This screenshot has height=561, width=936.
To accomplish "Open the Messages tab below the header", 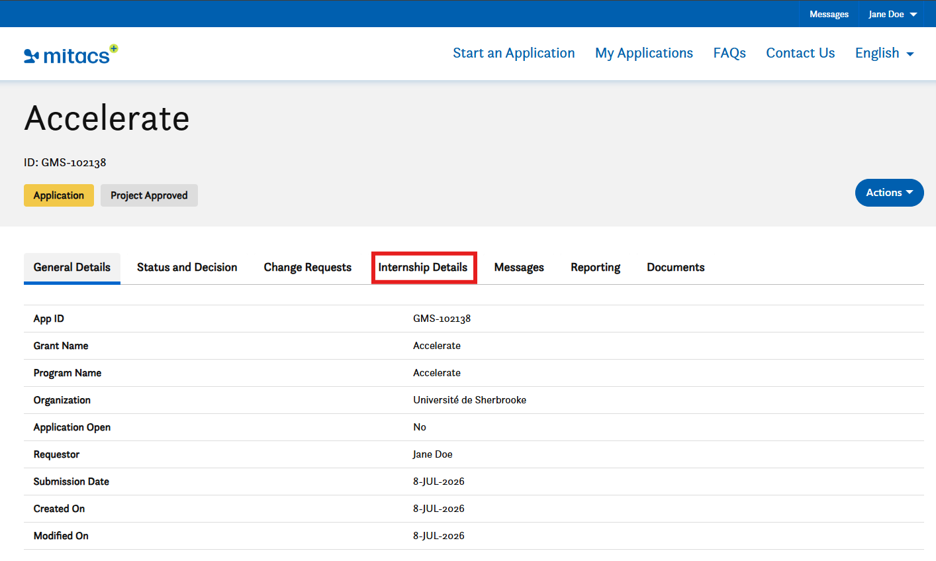I will pos(519,267).
